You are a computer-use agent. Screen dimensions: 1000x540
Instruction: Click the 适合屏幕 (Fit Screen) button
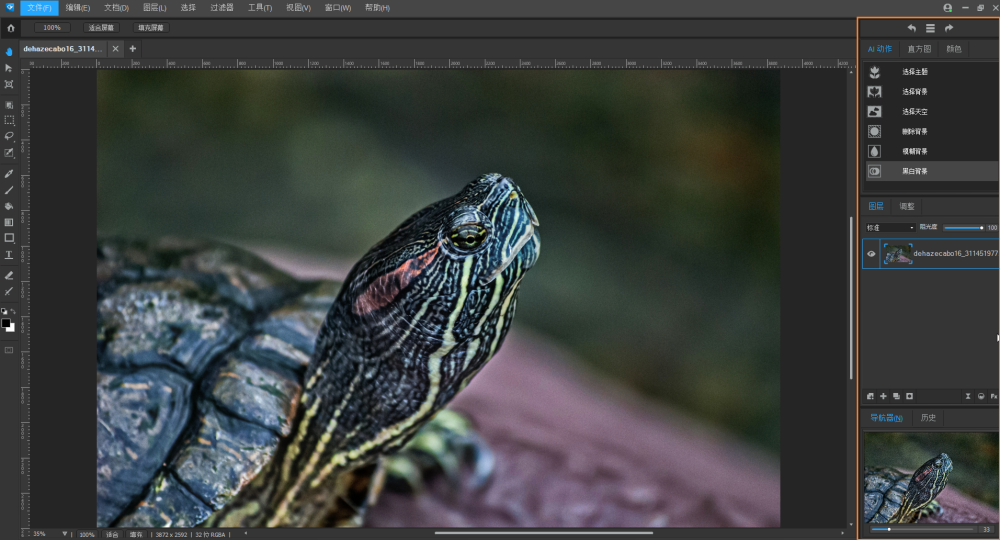[x=101, y=28]
